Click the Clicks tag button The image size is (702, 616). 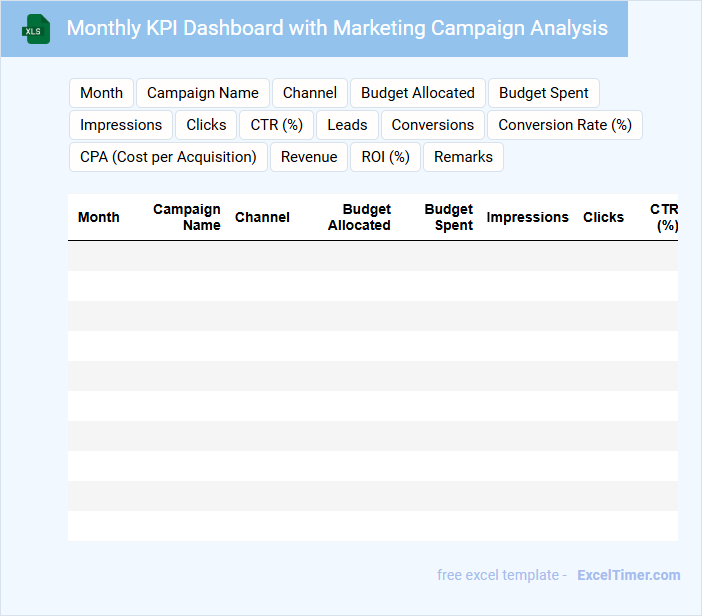coord(206,125)
